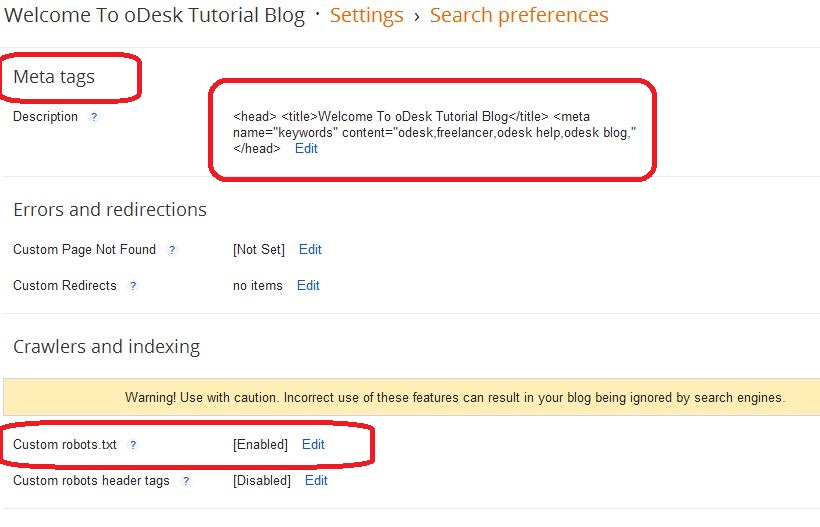The image size is (820, 527).
Task: Edit the Custom Redirects setting
Action: [308, 285]
